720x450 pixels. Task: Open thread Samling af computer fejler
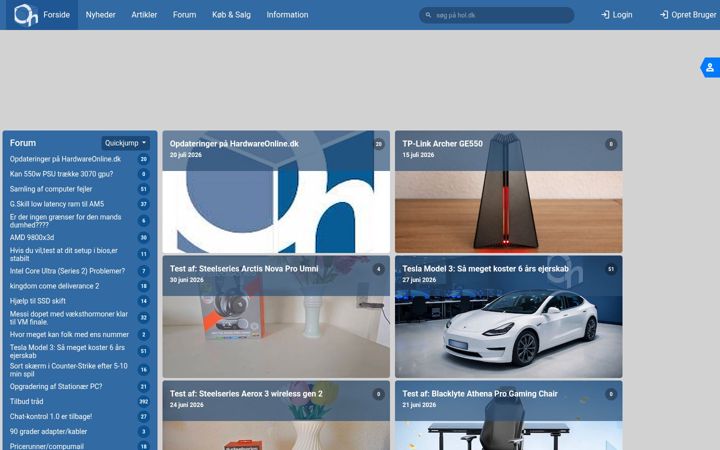tap(51, 189)
